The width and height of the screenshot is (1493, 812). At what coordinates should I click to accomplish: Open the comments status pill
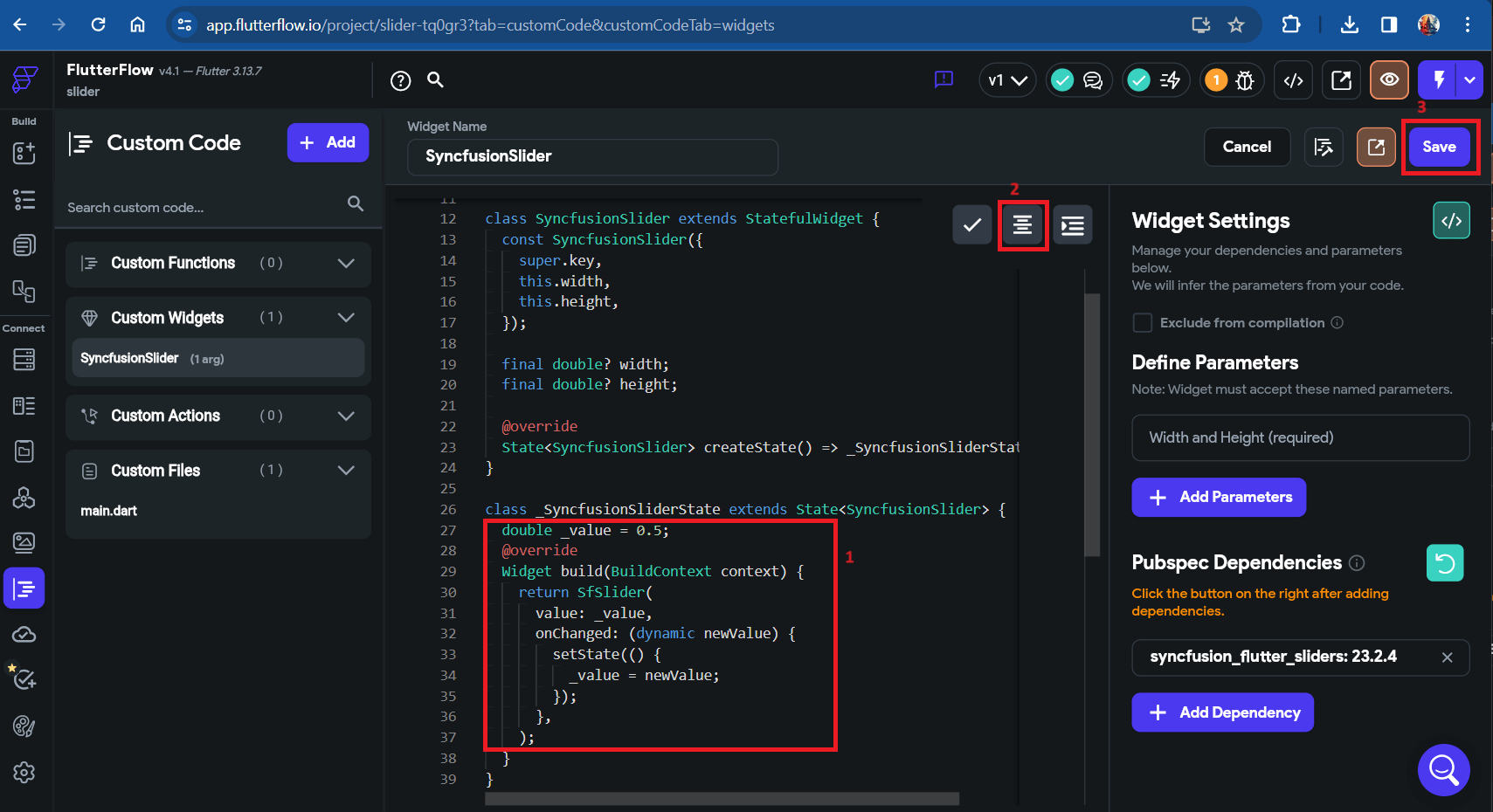pyautogui.click(x=1079, y=80)
